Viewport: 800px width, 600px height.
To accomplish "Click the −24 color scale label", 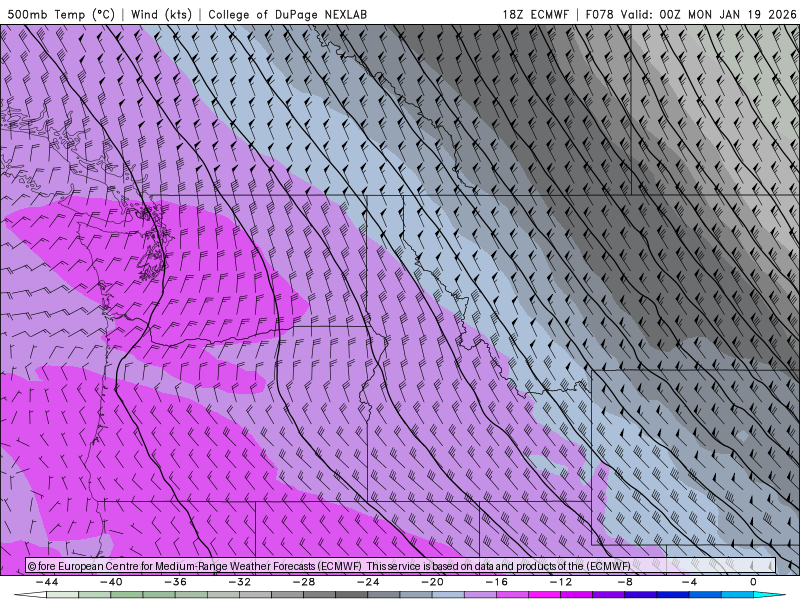I will pos(368,582).
